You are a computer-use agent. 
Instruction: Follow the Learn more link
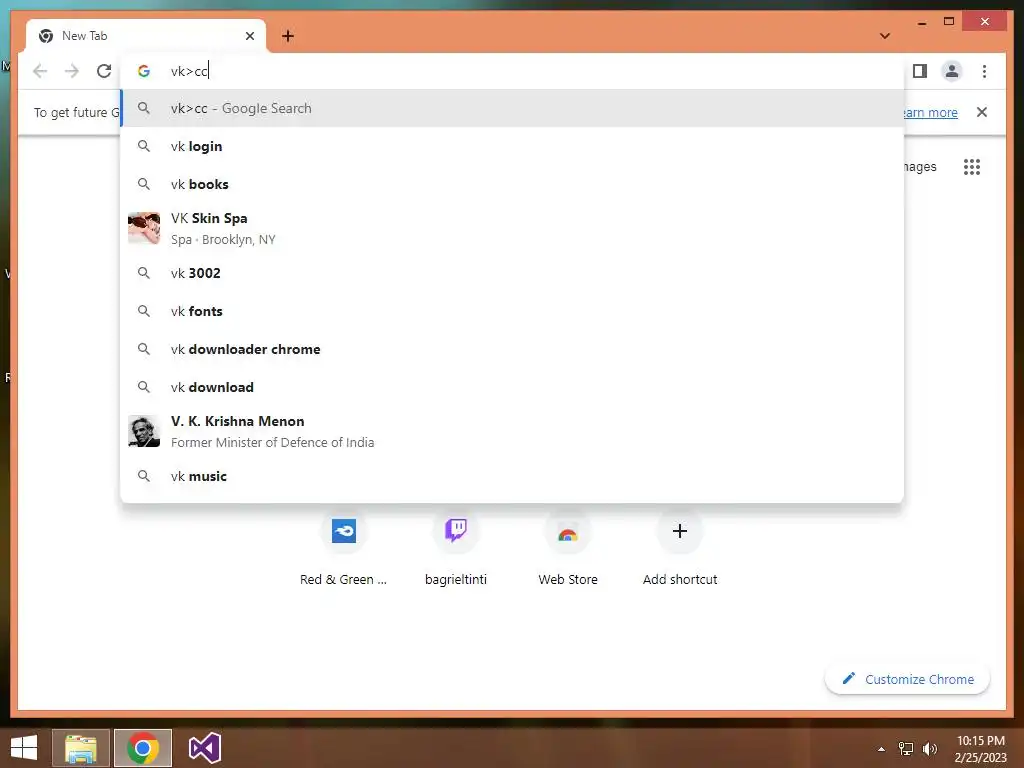click(x=931, y=112)
